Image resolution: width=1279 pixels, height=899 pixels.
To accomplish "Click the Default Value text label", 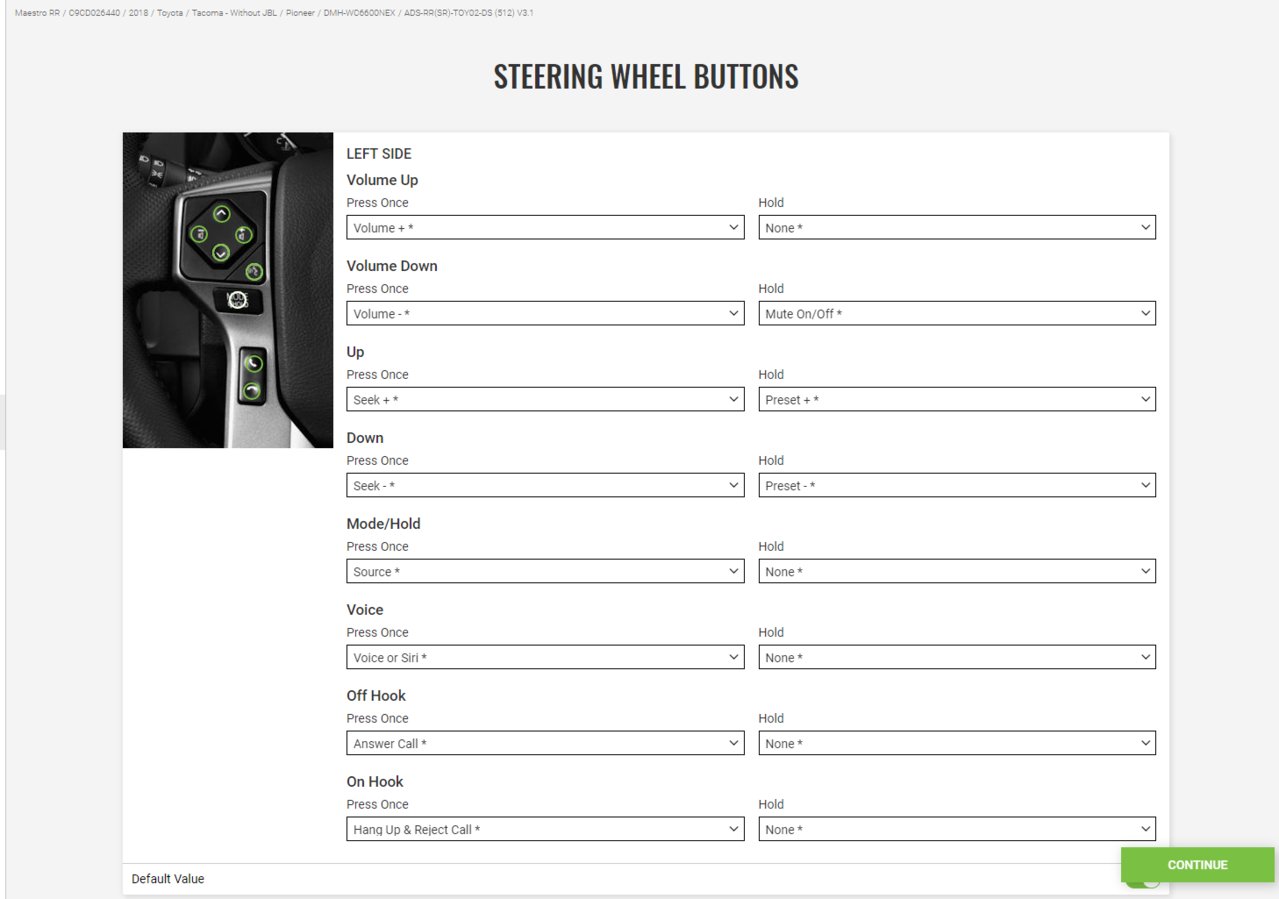I will (168, 879).
